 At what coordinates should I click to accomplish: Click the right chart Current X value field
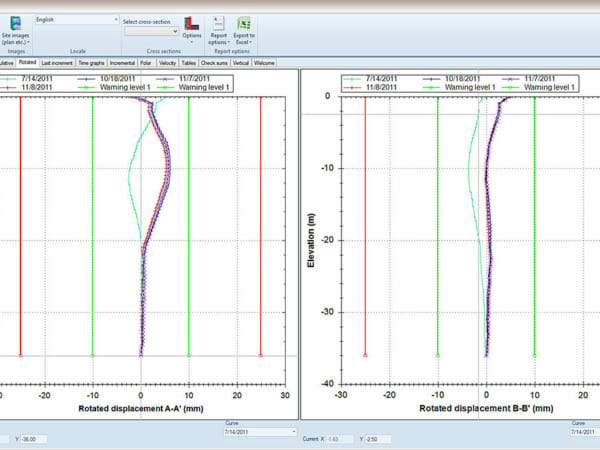340,439
